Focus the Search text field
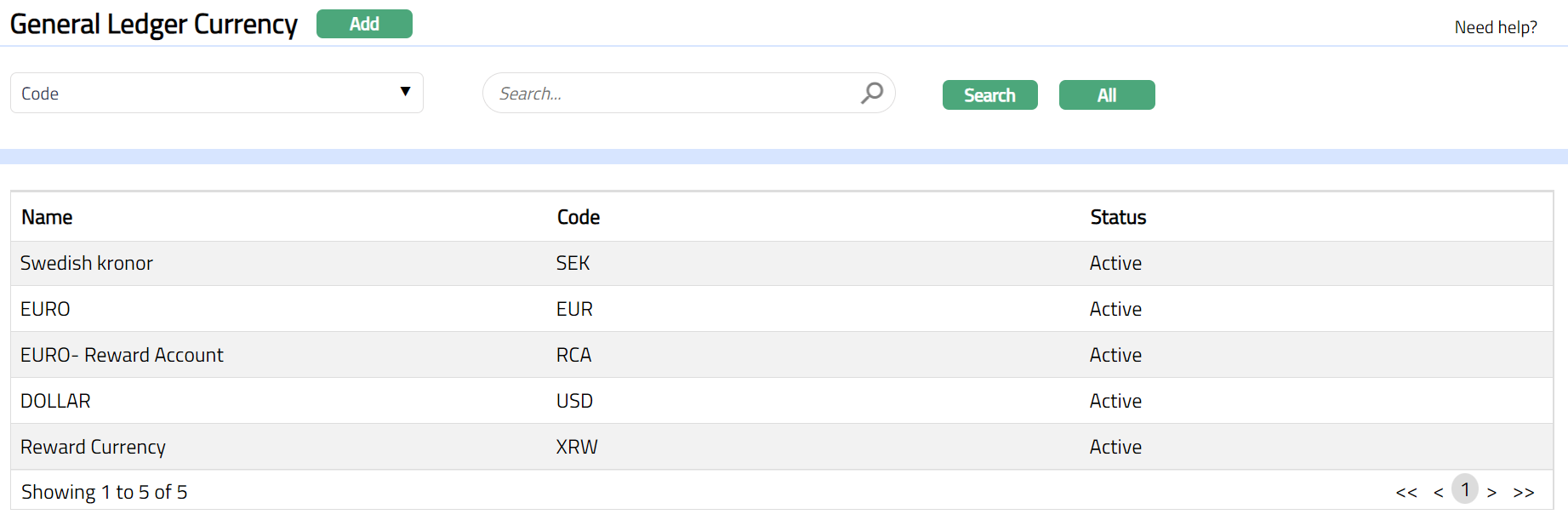Screen dimensions: 1568x520 coord(672,94)
